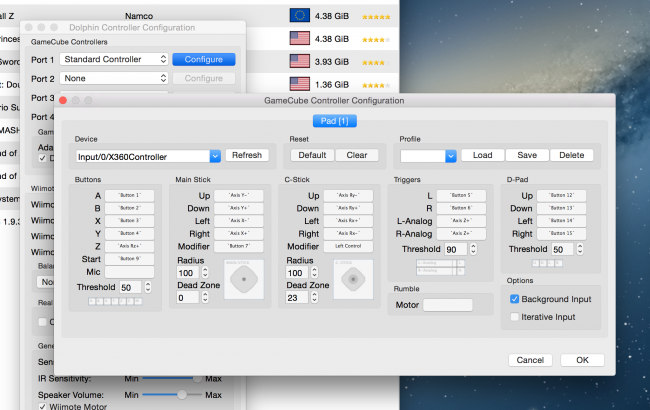The width and height of the screenshot is (650, 410).
Task: Click the Clear reset button
Action: 357,155
